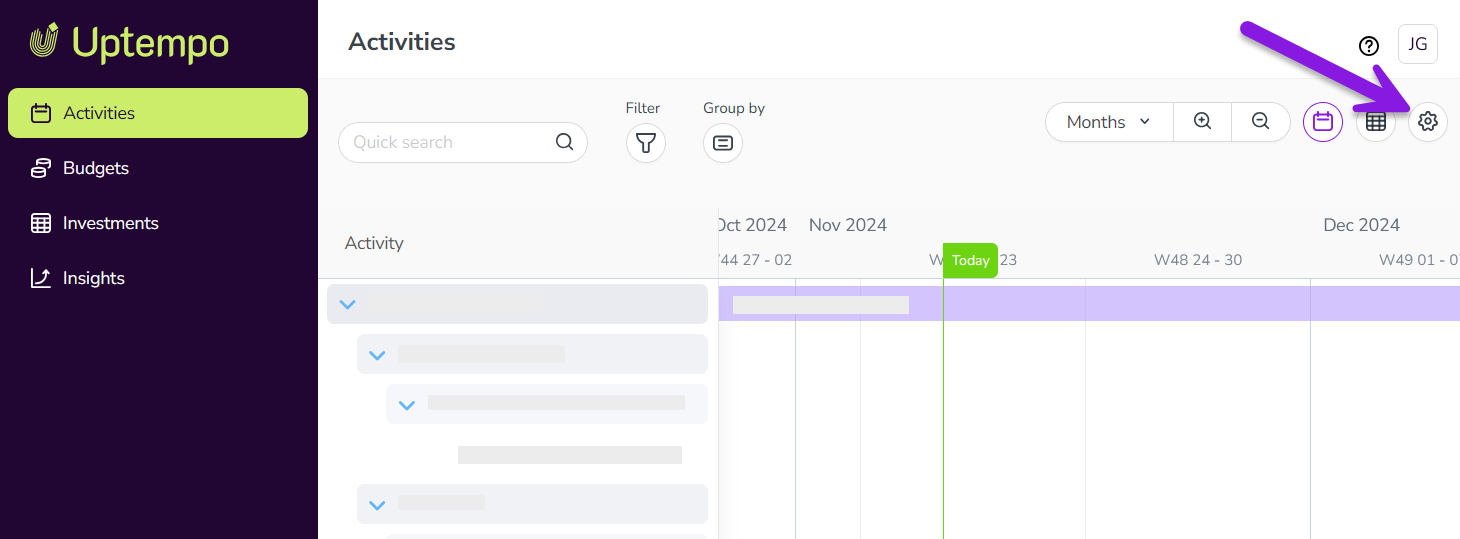Click the Investments table icon
Screen dimensions: 1460x539
click(41, 223)
